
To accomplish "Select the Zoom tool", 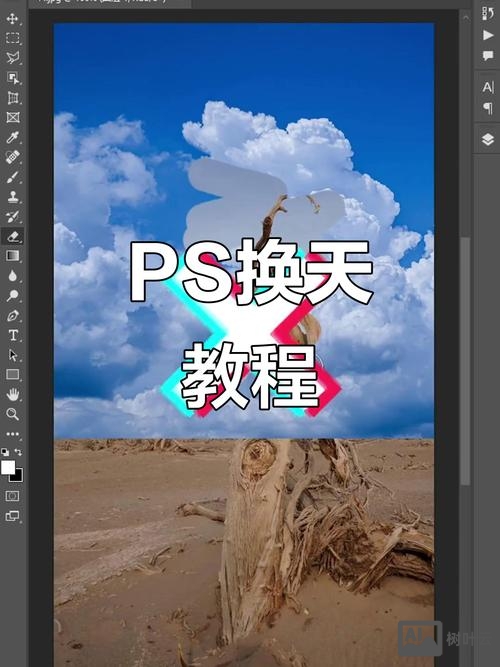I will click(x=12, y=414).
